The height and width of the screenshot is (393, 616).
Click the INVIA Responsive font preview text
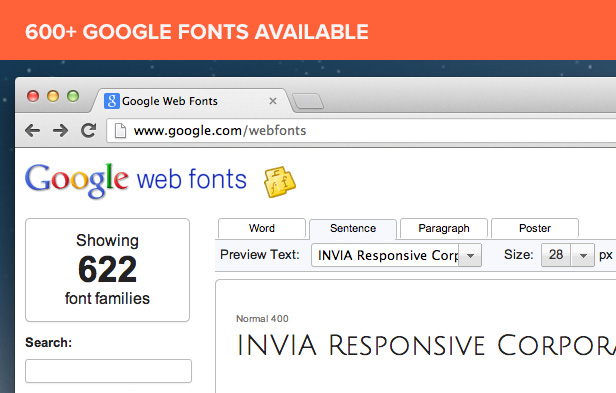[427, 345]
